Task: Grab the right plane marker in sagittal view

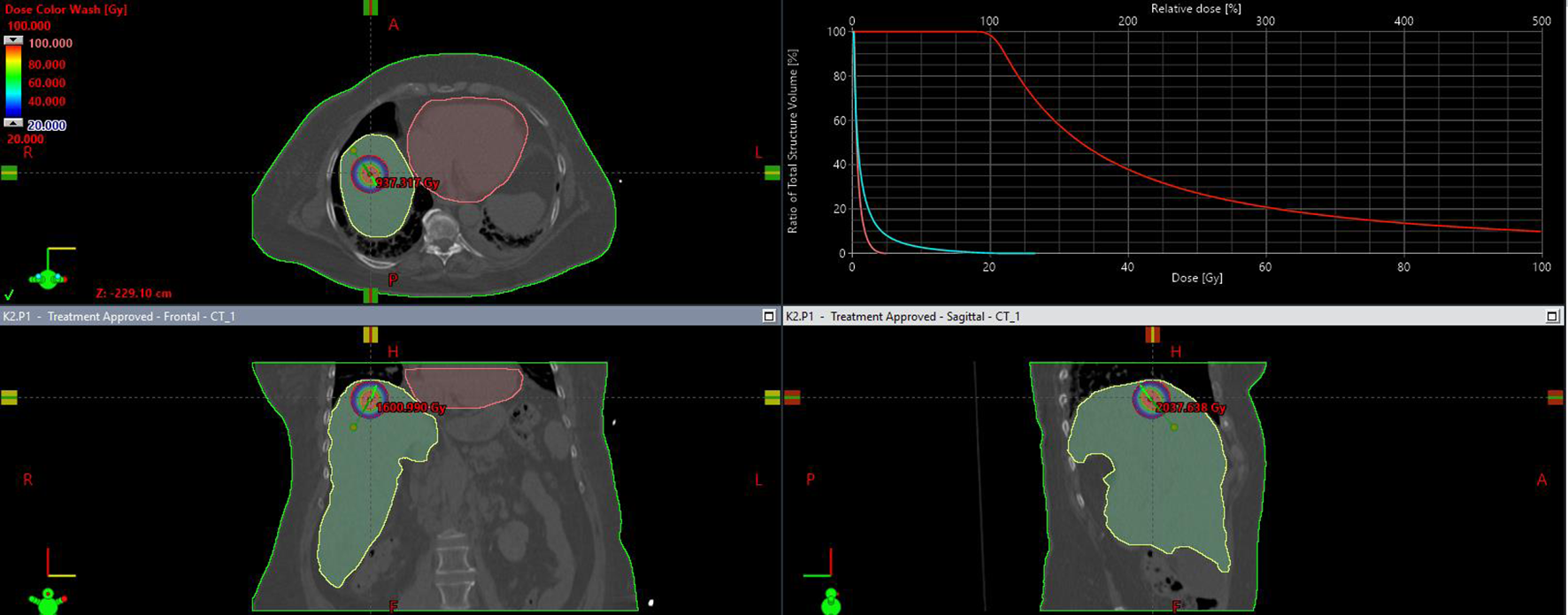Action: [x=1555, y=398]
